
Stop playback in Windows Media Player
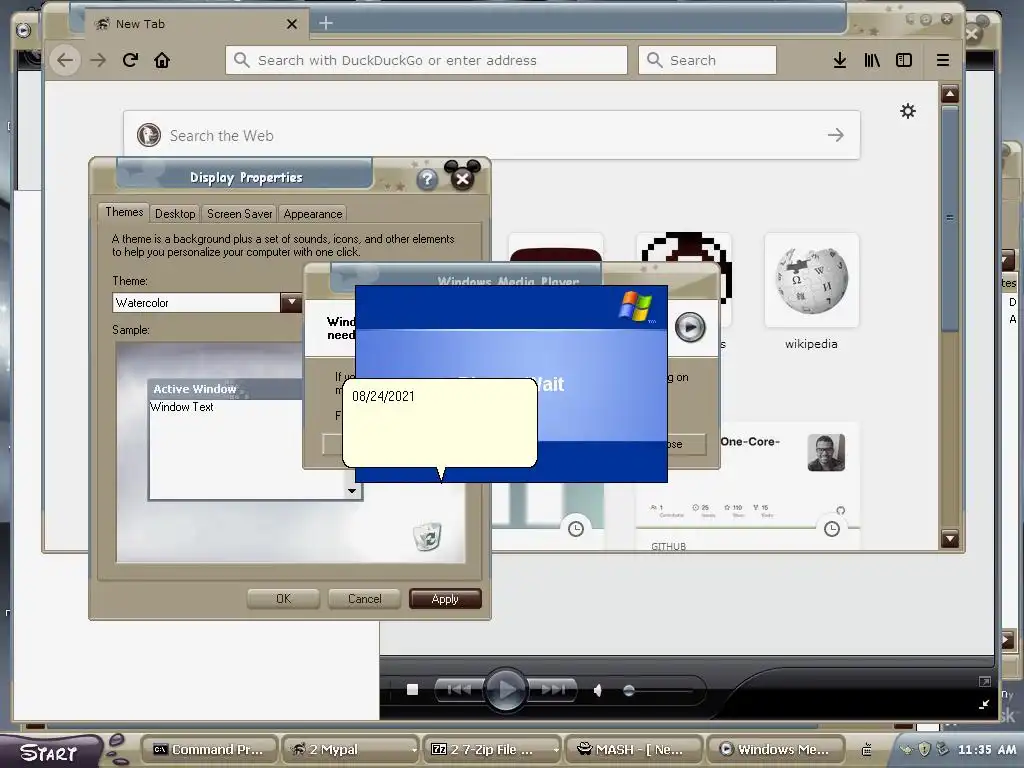(412, 690)
